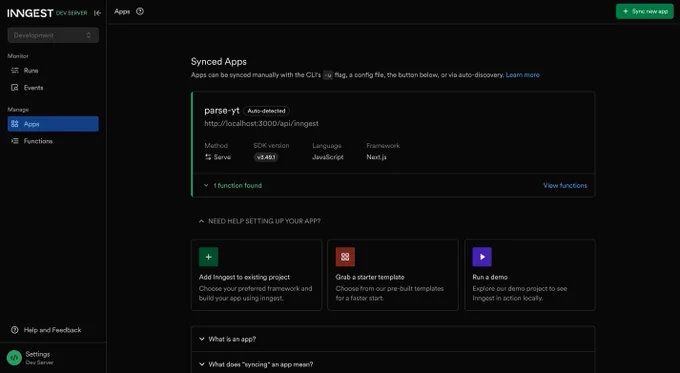
Task: Select the Apps item in Manage menu
Action: click(53, 124)
